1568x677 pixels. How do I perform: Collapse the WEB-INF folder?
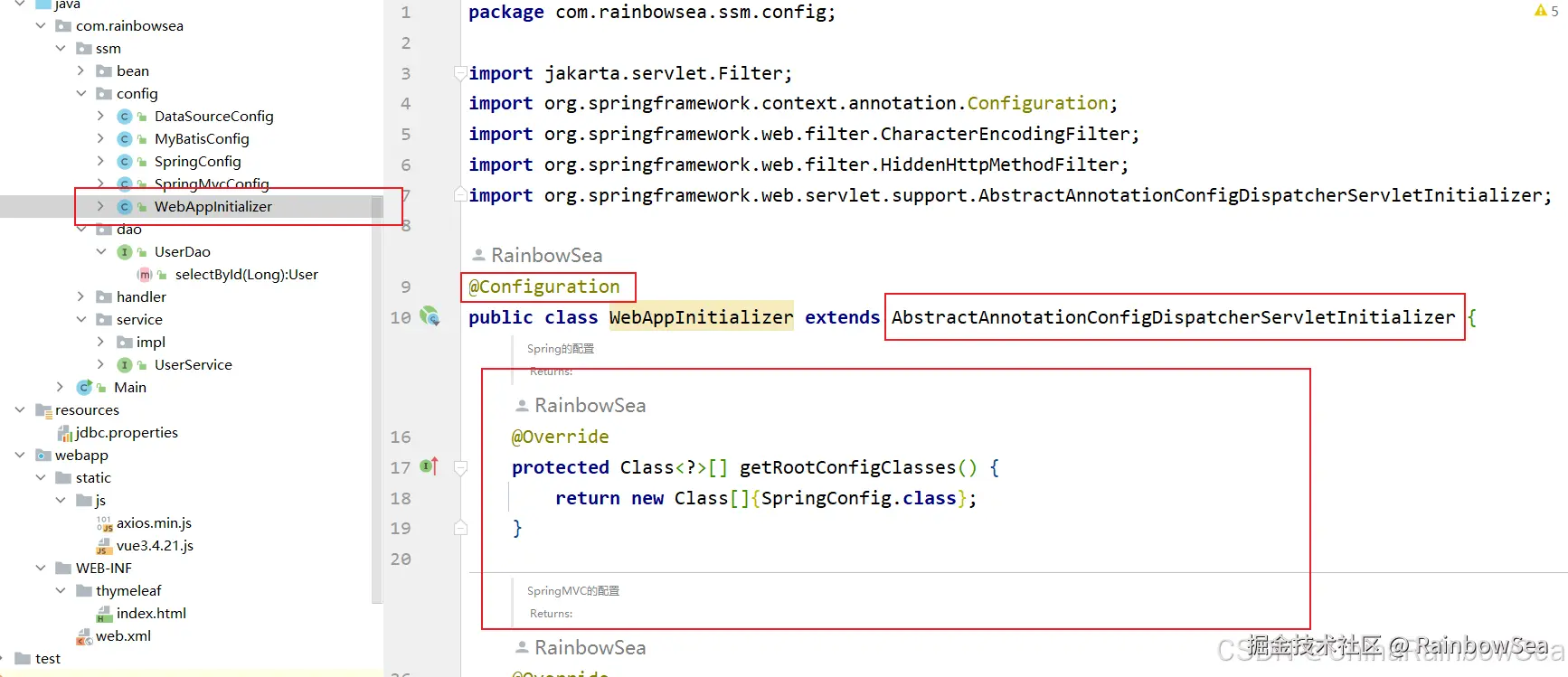(x=41, y=568)
